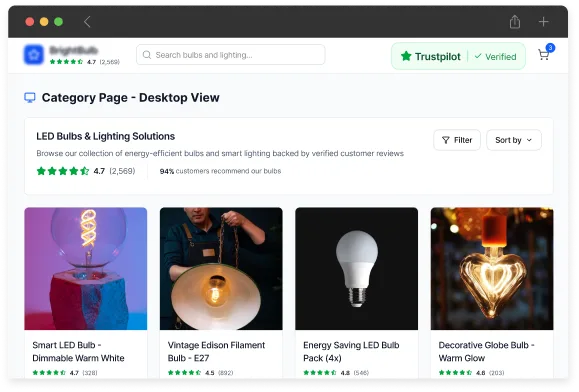Click the LED Bulbs & Lighting Solutions heading
The image size is (579, 392).
106,136
